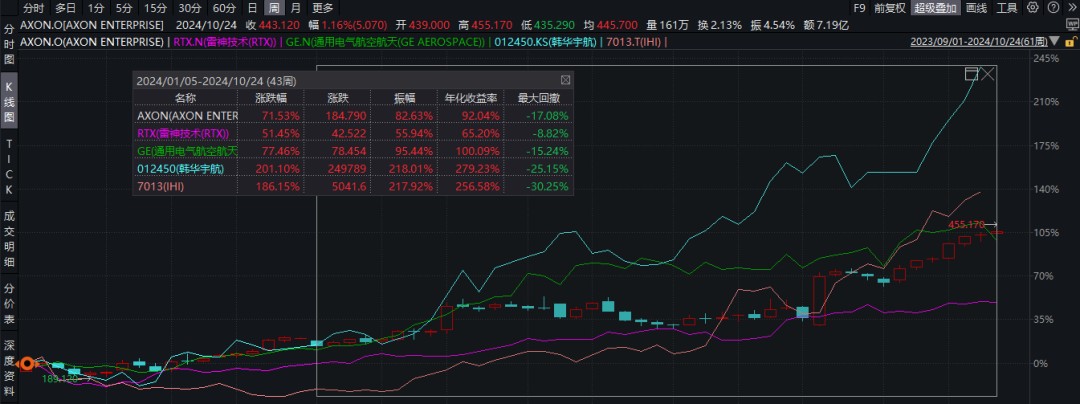The image size is (1080, 404).
Task: Select the AXON(AXON ENTER row in popup
Action: (x=353, y=114)
